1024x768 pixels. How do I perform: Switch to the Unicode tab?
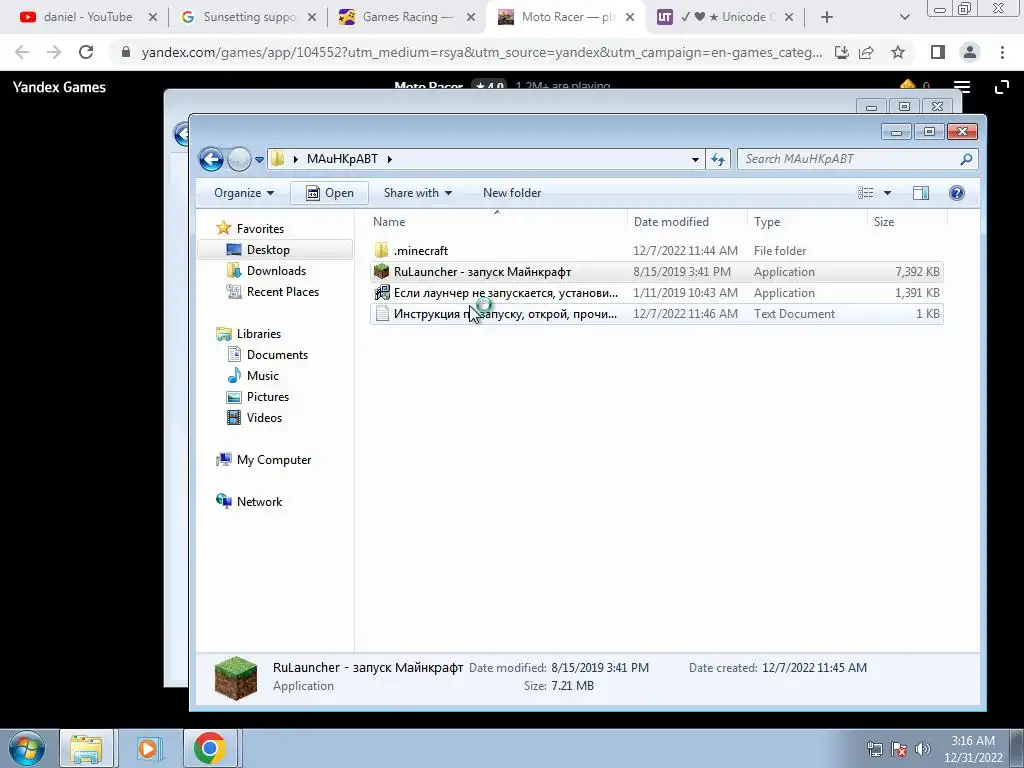(x=725, y=17)
